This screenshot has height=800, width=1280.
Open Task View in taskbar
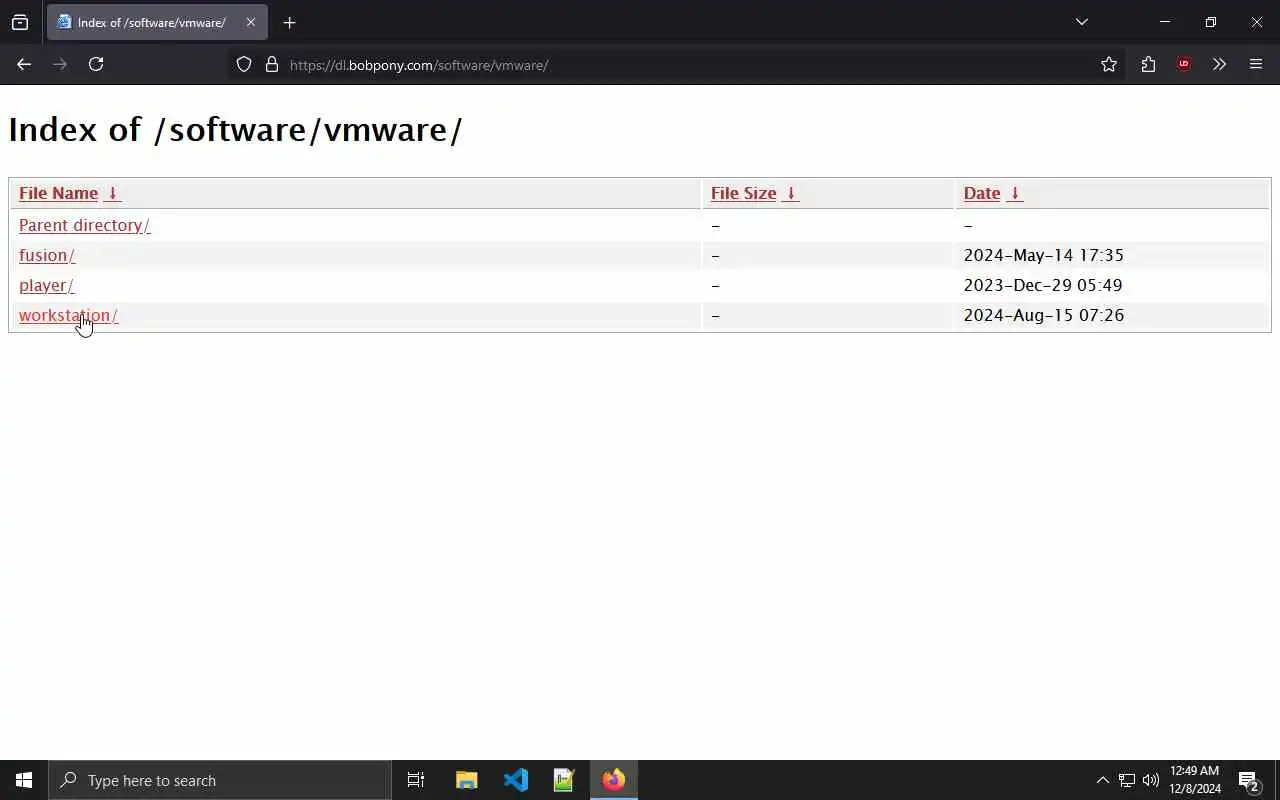click(416, 780)
